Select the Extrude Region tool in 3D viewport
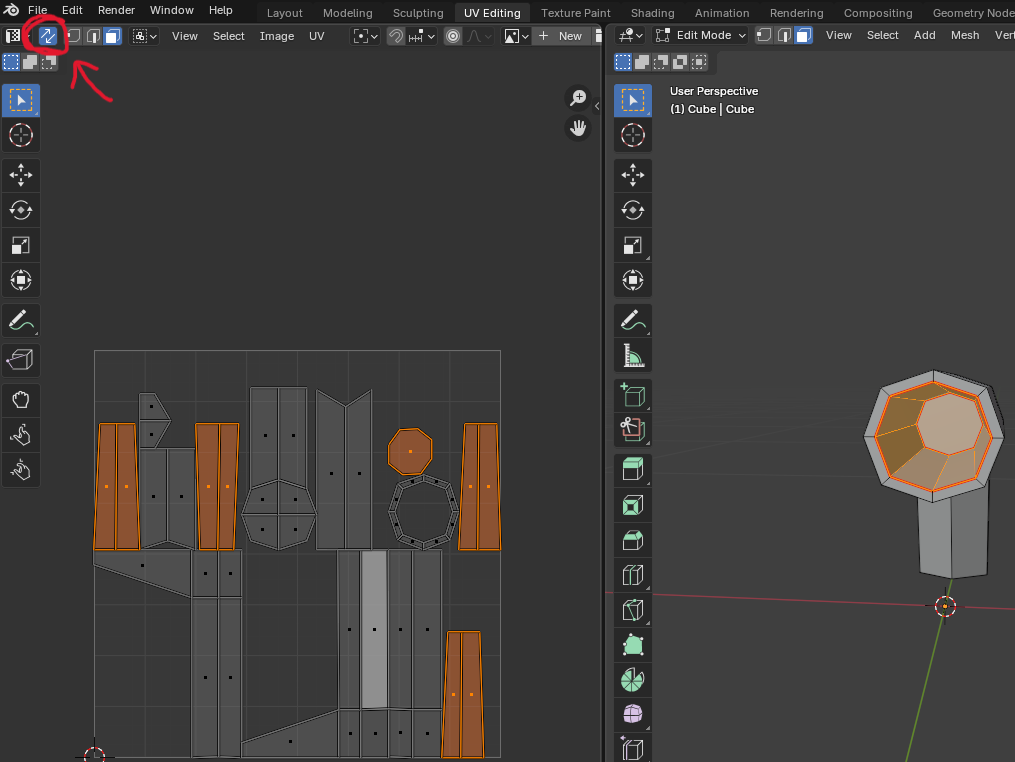This screenshot has width=1015, height=762. coord(632,468)
